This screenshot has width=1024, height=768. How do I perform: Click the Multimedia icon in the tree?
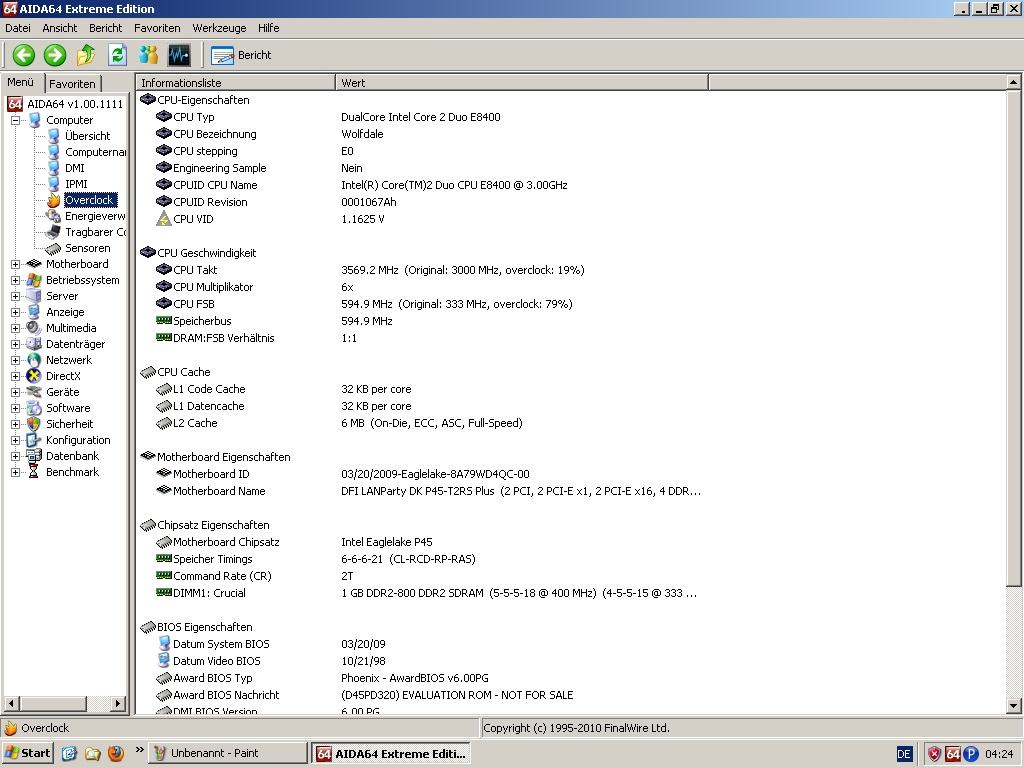(x=33, y=328)
